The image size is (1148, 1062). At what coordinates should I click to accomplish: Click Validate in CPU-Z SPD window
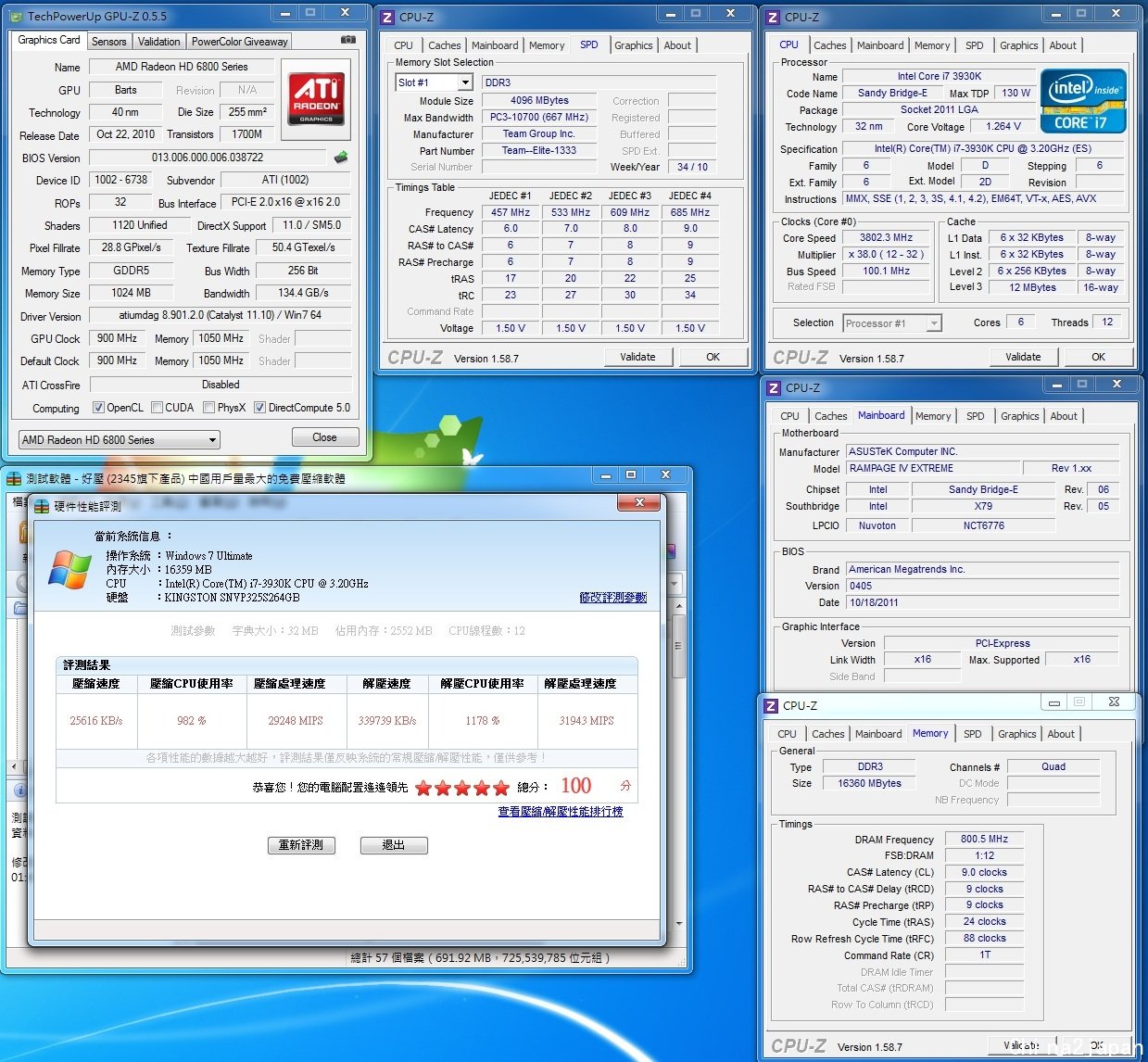pos(637,357)
